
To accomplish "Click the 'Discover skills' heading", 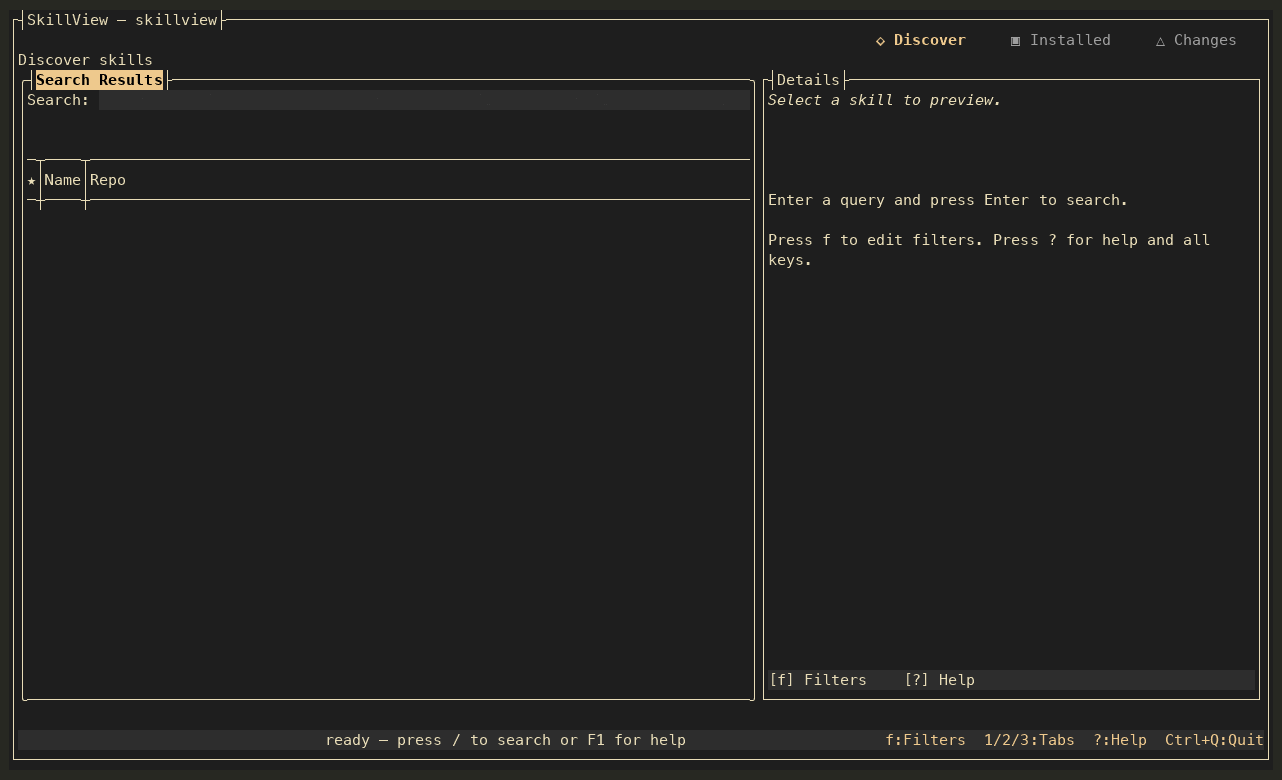I will click(x=85, y=60).
